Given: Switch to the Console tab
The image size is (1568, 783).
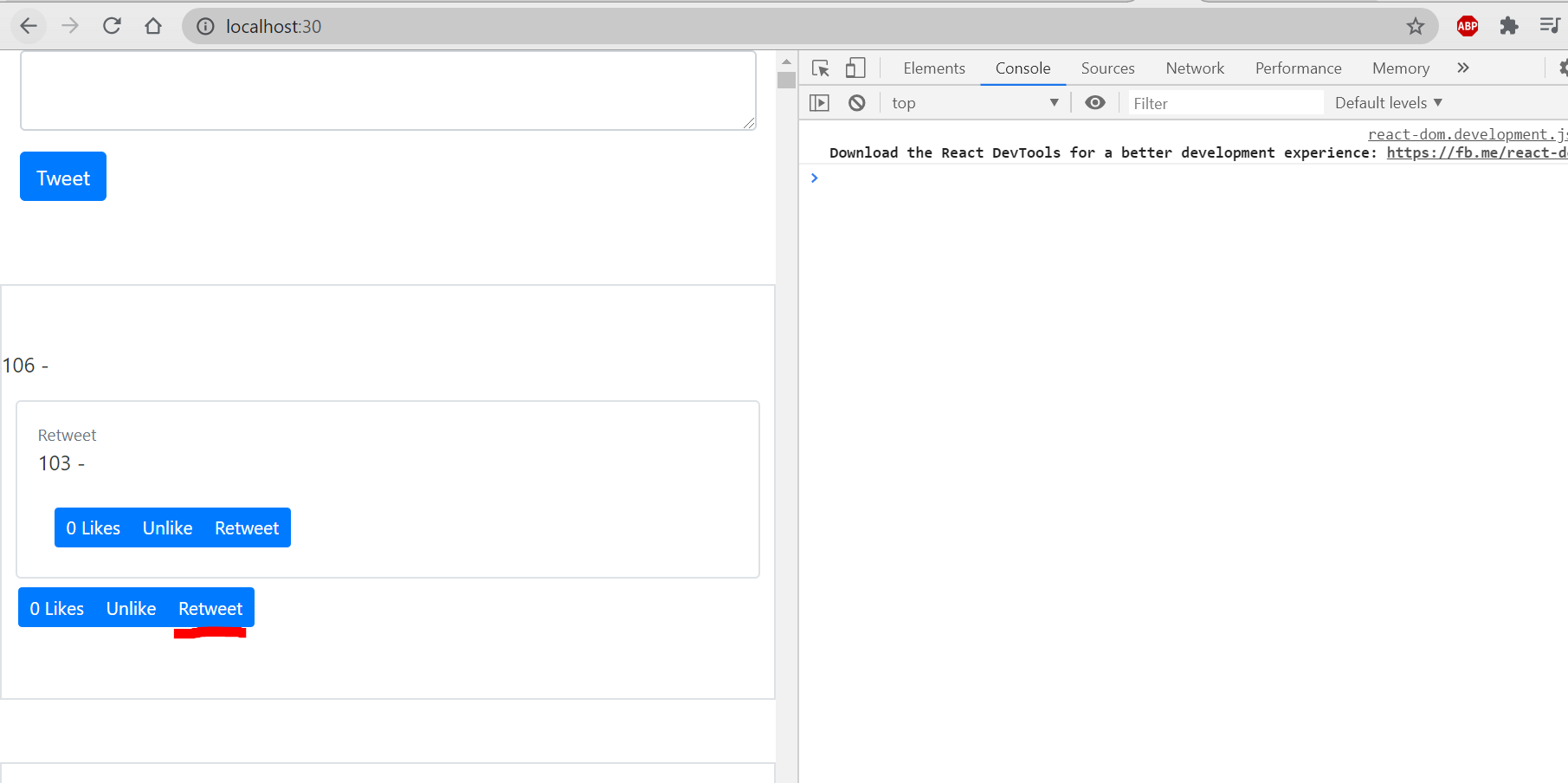Looking at the screenshot, I should (1023, 68).
